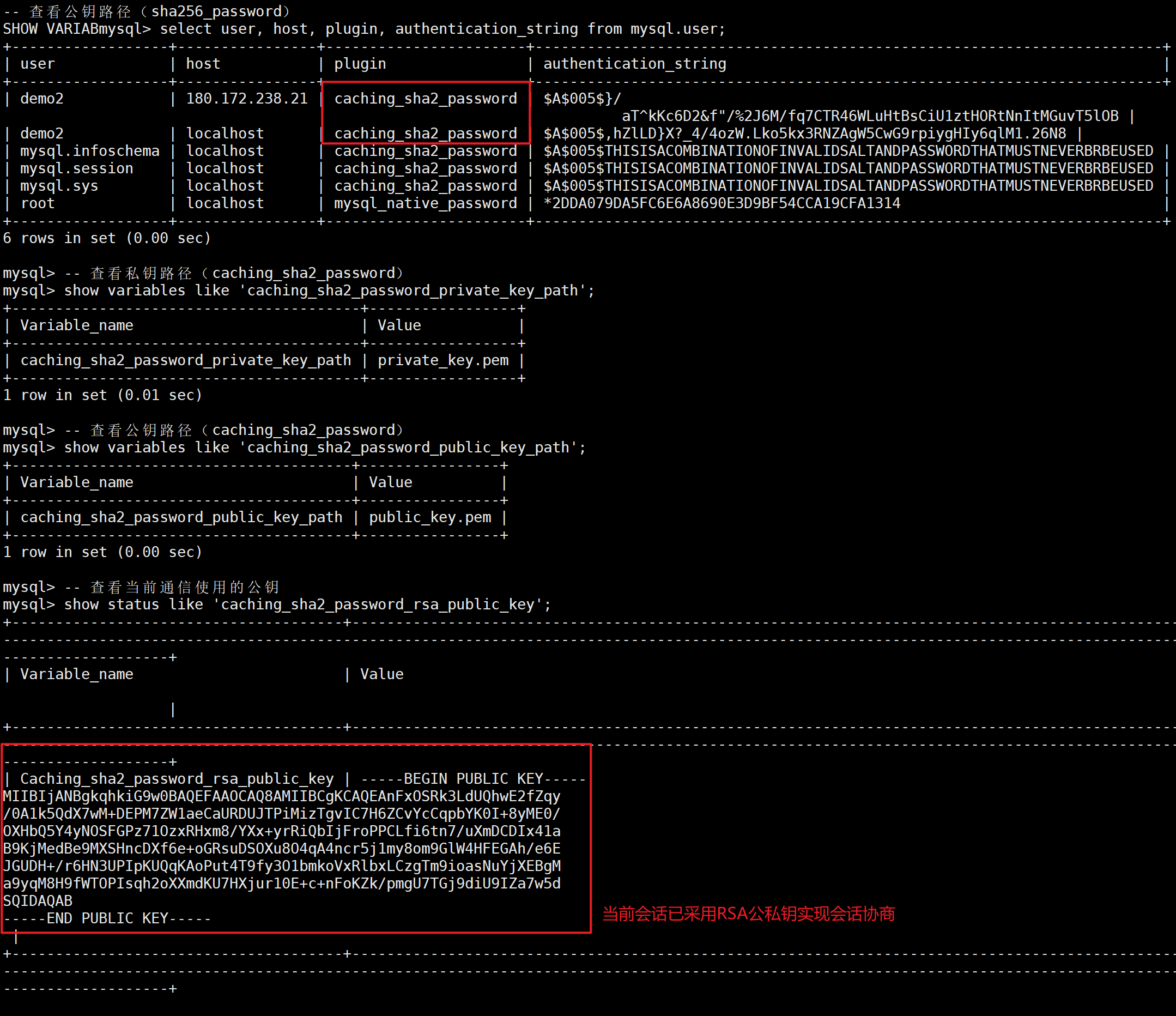Click the '6 rows in set' result line

(x=107, y=238)
